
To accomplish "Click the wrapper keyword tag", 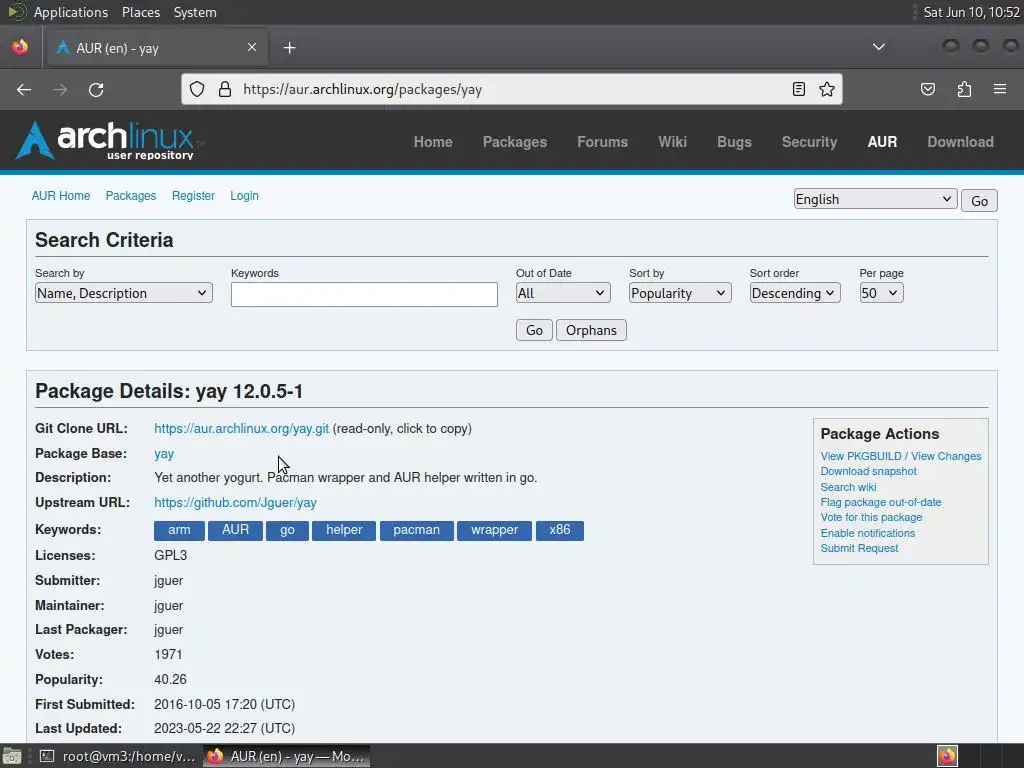I will click(x=494, y=530).
